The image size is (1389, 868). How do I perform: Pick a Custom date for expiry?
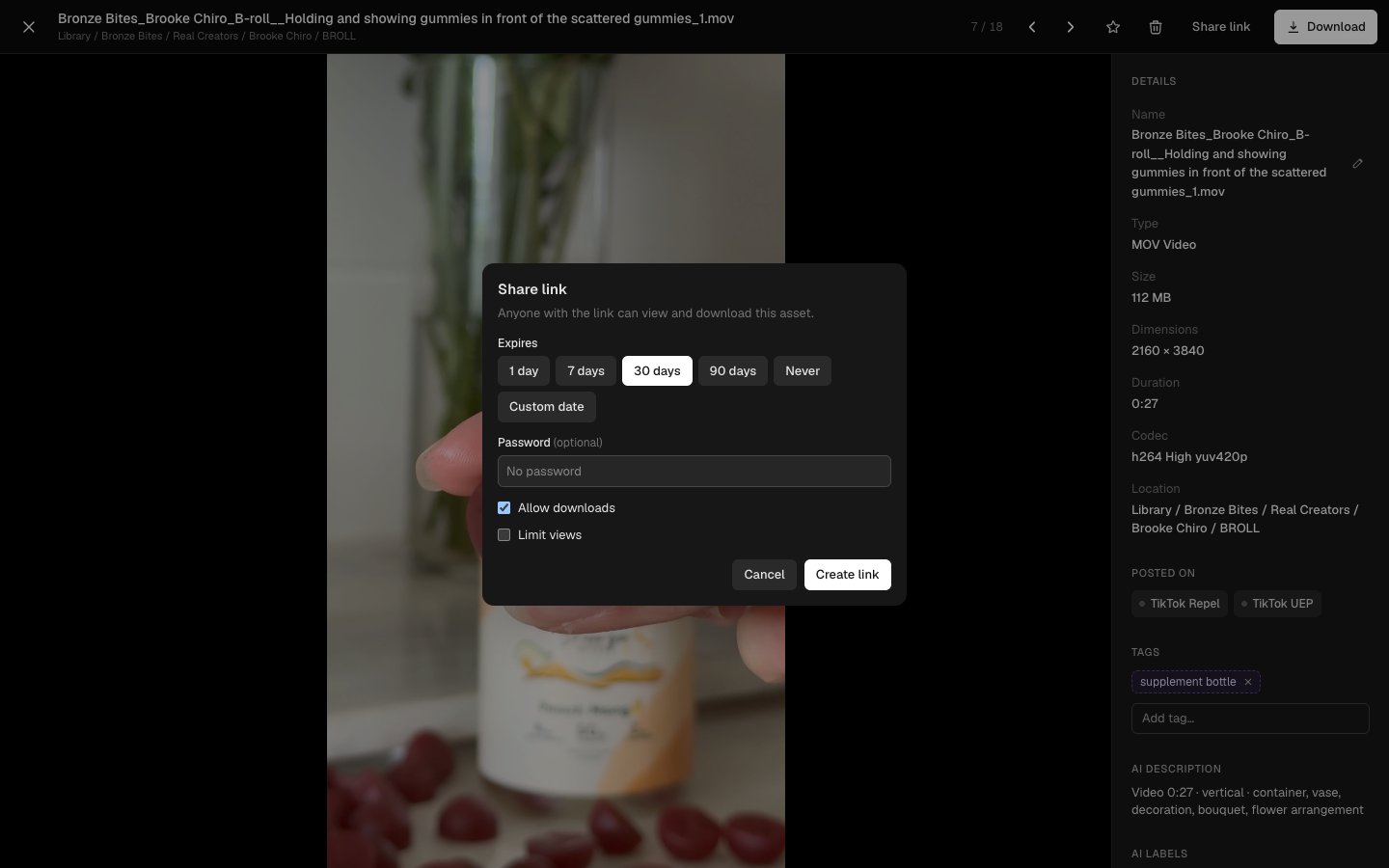click(547, 407)
